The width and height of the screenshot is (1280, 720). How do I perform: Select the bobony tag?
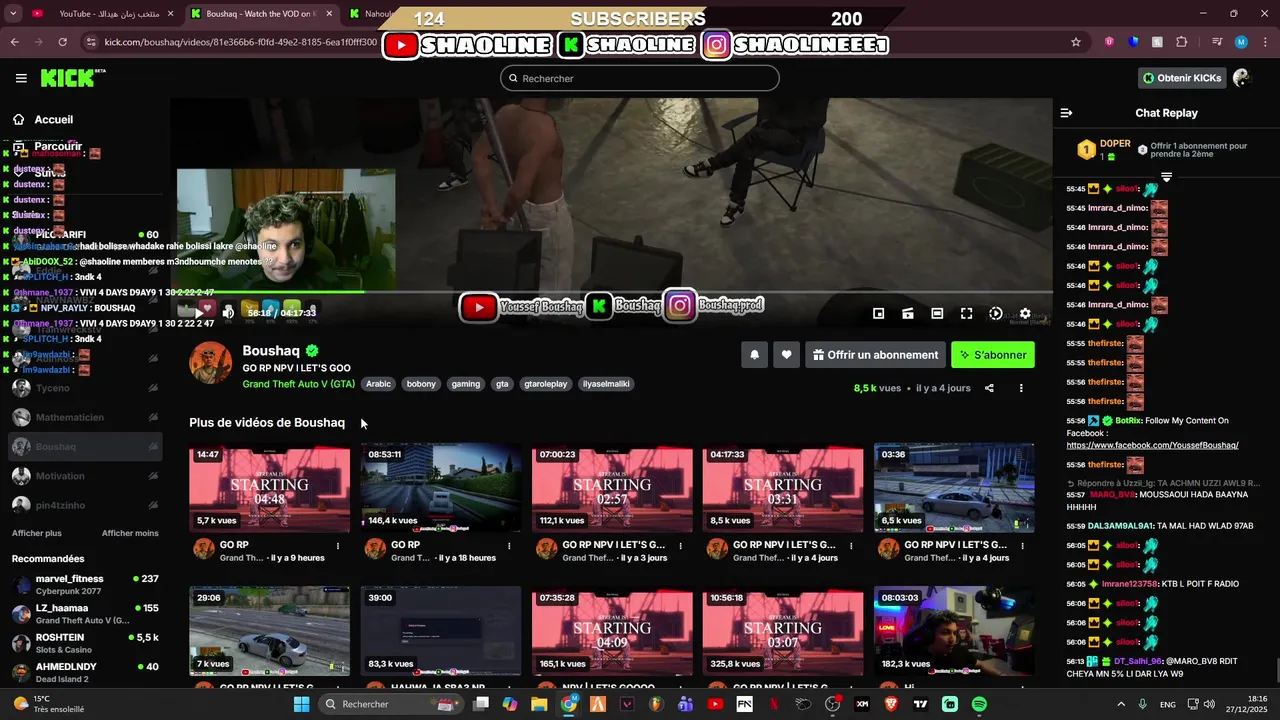(422, 384)
